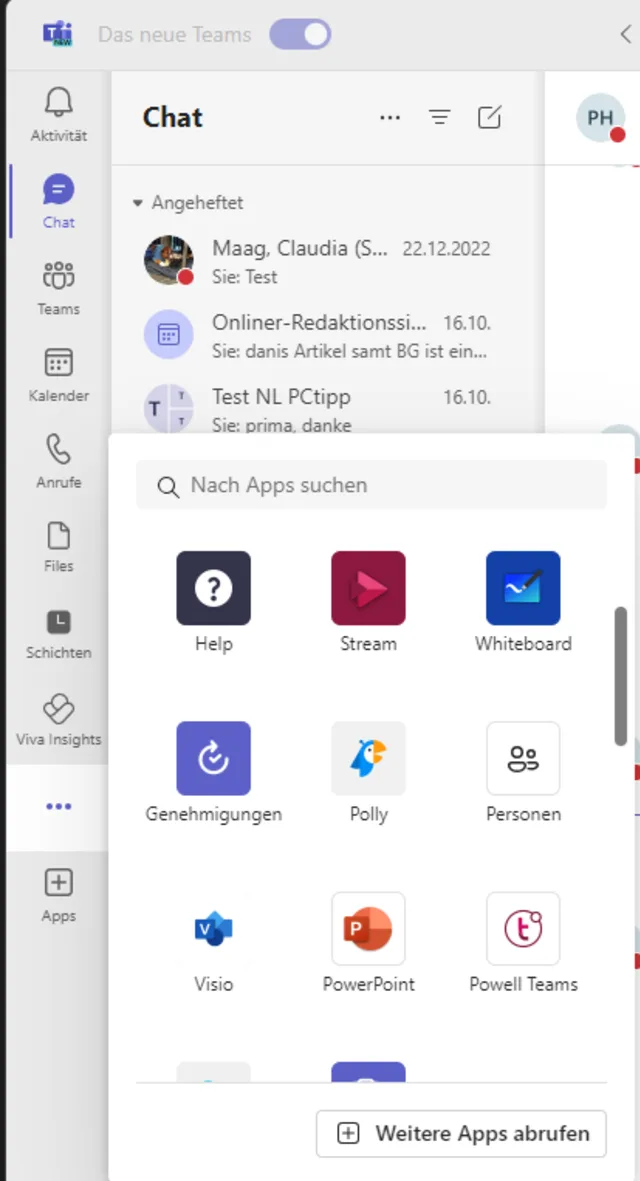Viewport: 640px width, 1181px height.
Task: Click the Chat heading text
Action: [172, 117]
